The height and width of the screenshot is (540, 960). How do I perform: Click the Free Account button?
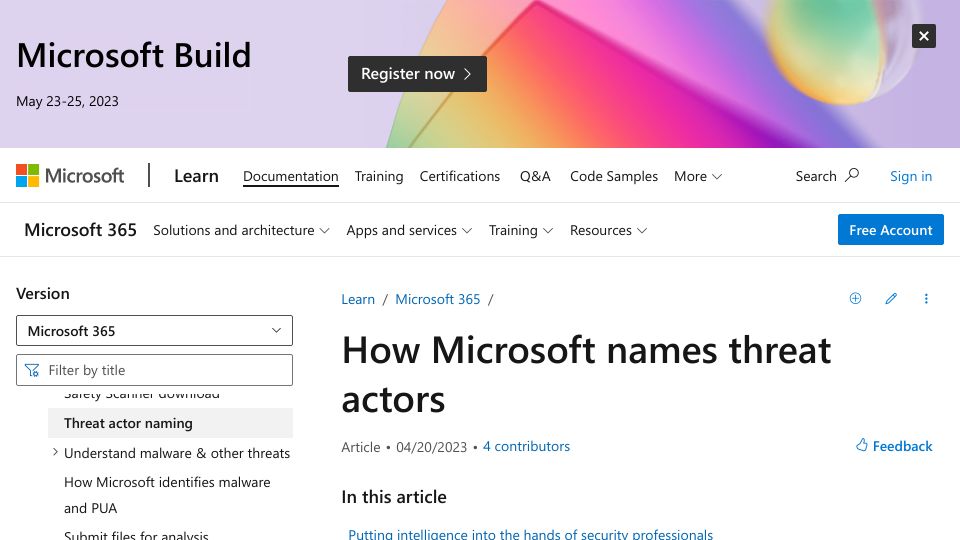tap(891, 230)
